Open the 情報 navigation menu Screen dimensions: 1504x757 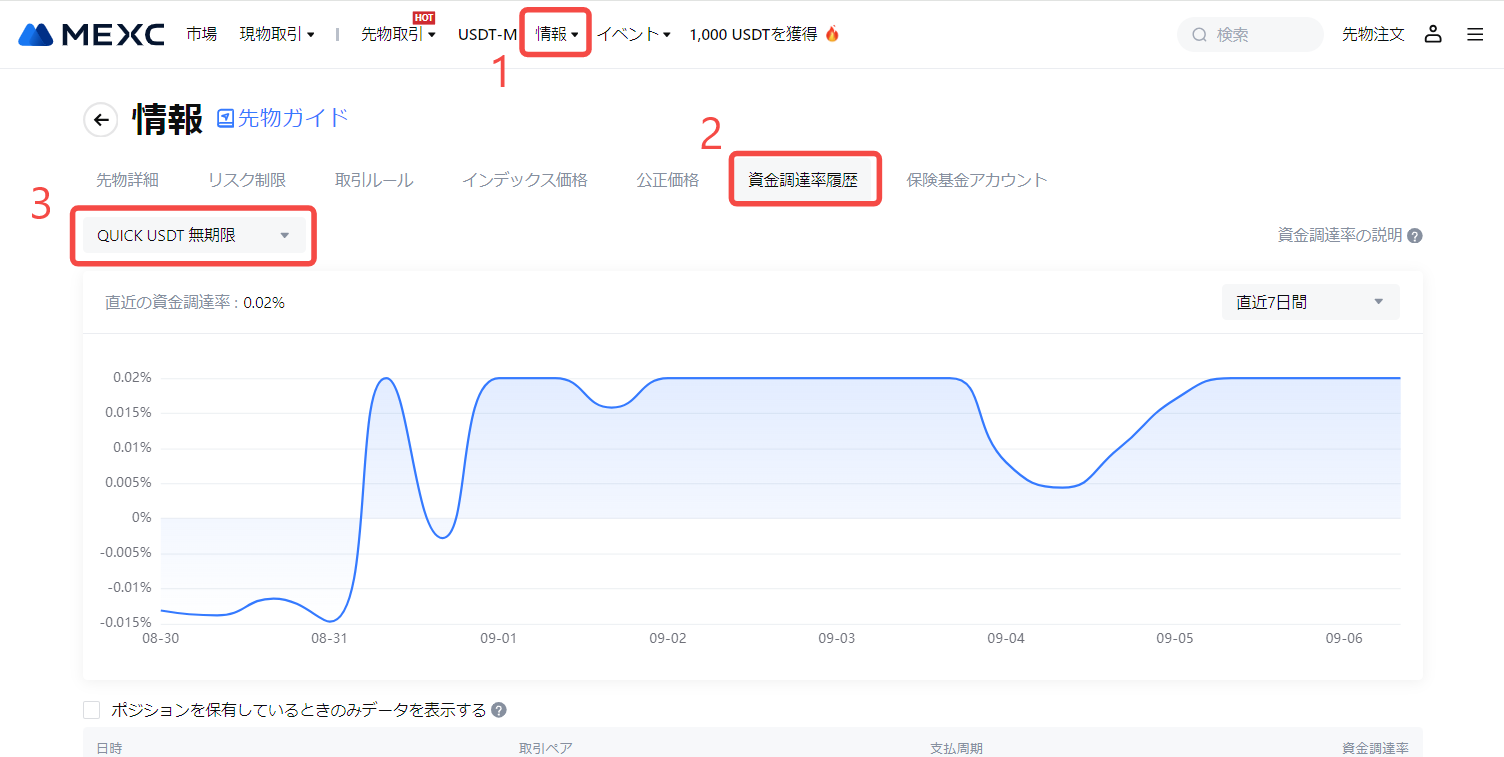(557, 34)
